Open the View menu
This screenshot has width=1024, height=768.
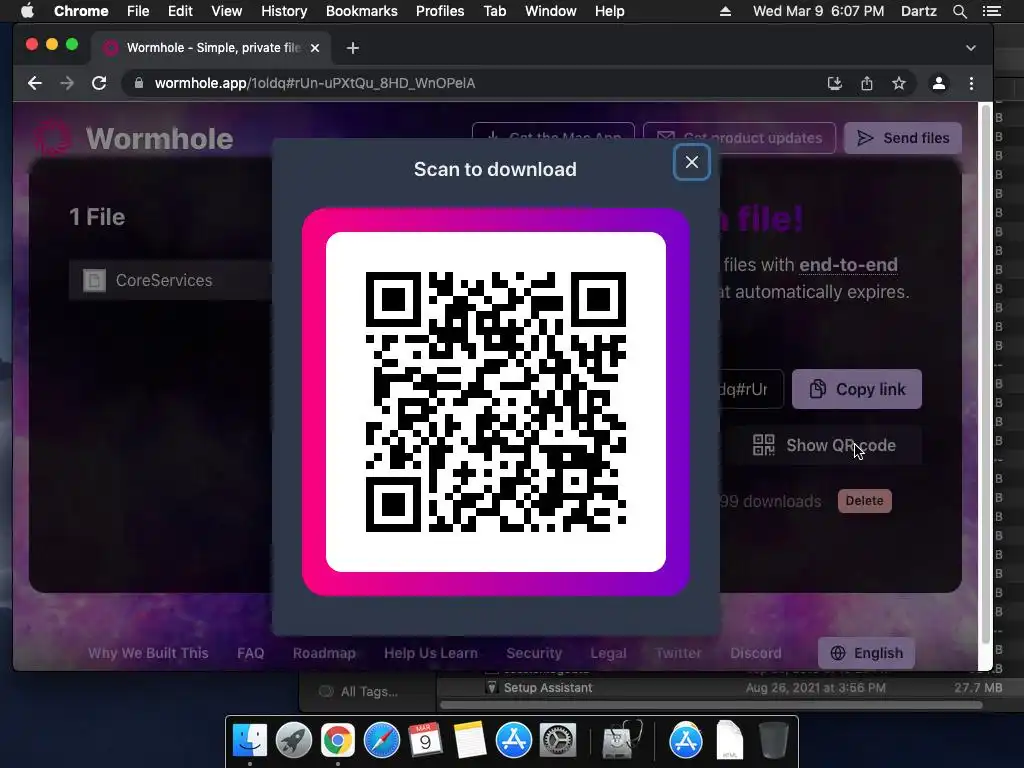tap(227, 11)
